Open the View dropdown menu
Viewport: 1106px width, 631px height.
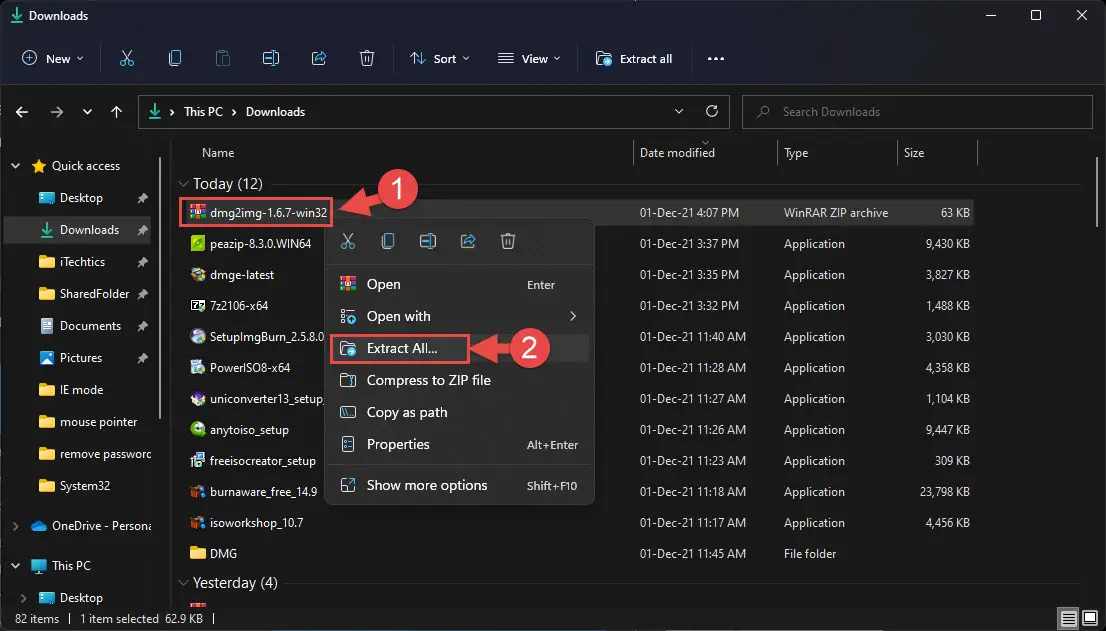[529, 59]
